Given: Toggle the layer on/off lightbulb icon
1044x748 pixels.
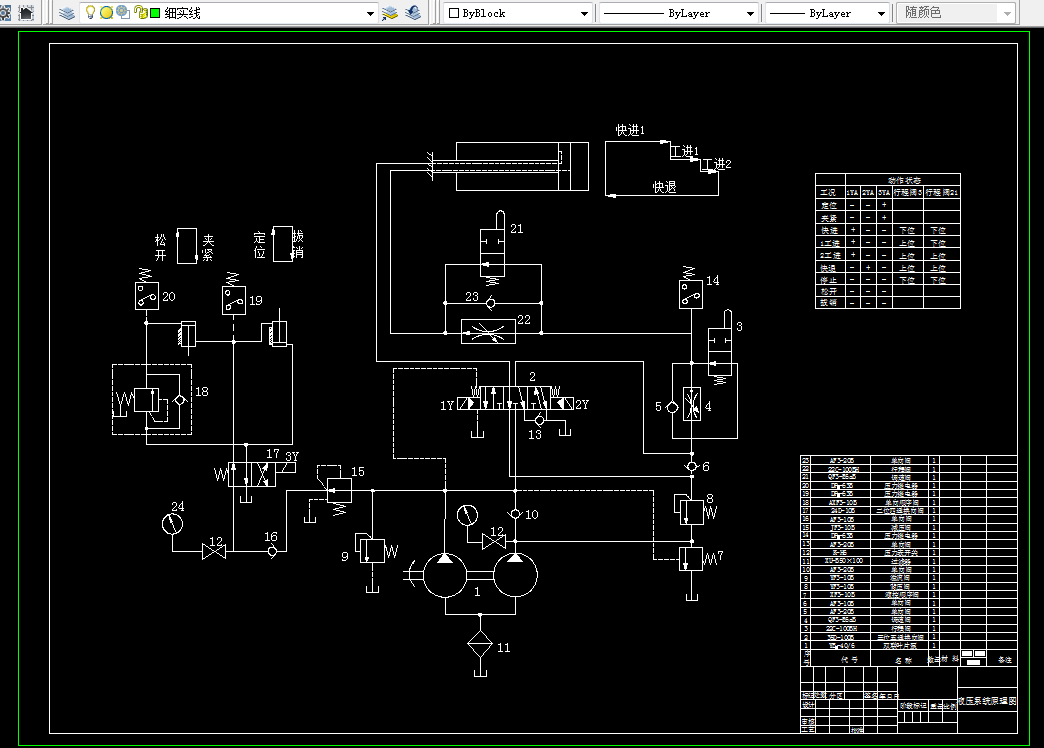Looking at the screenshot, I should click(x=91, y=12).
